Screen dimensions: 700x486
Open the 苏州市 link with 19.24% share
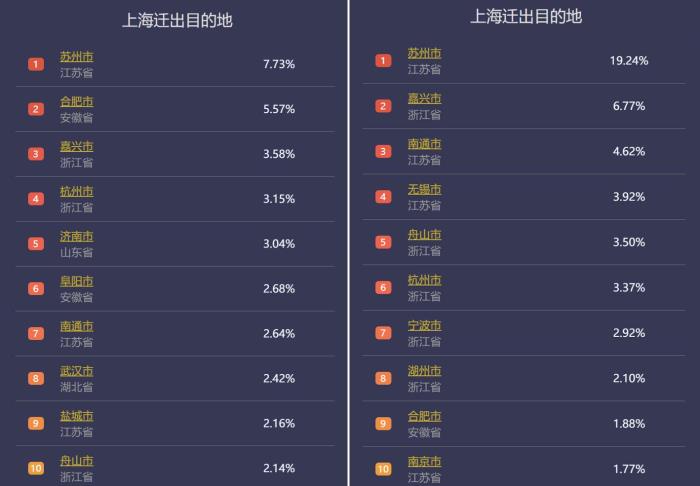[x=424, y=53]
